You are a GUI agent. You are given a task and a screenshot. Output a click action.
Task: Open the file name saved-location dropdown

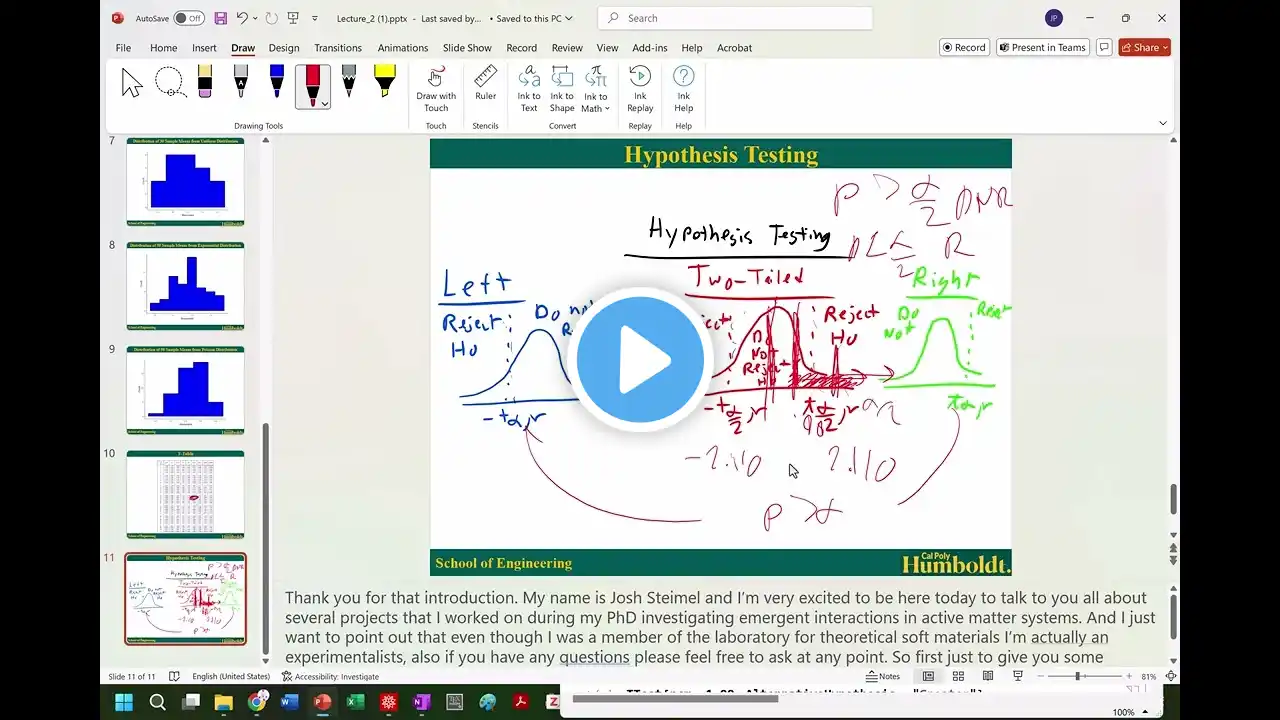click(x=569, y=18)
